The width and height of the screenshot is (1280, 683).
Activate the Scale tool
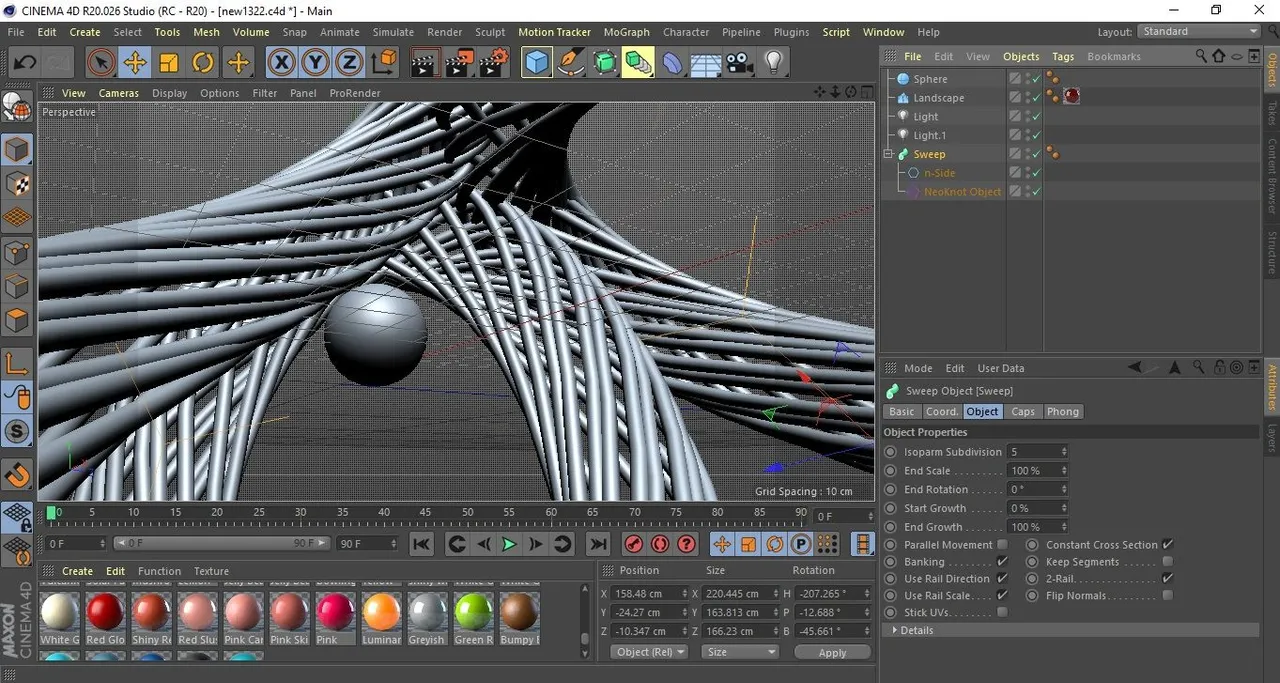169,63
